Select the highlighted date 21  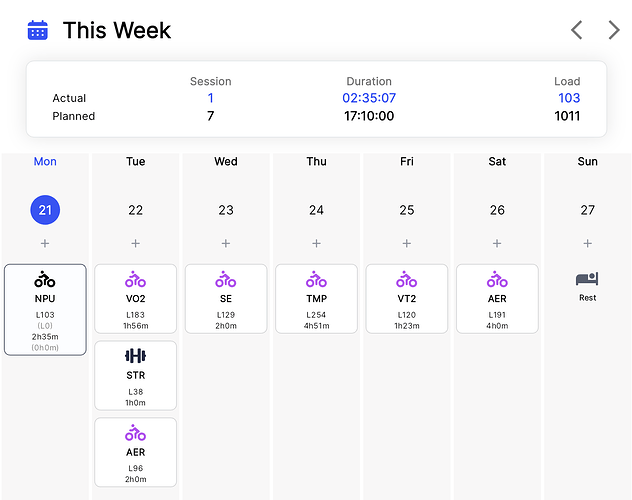pyautogui.click(x=45, y=210)
